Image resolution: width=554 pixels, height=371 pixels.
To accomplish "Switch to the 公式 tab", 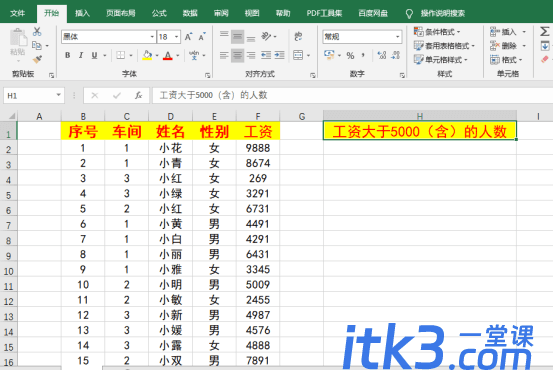I will (159, 13).
